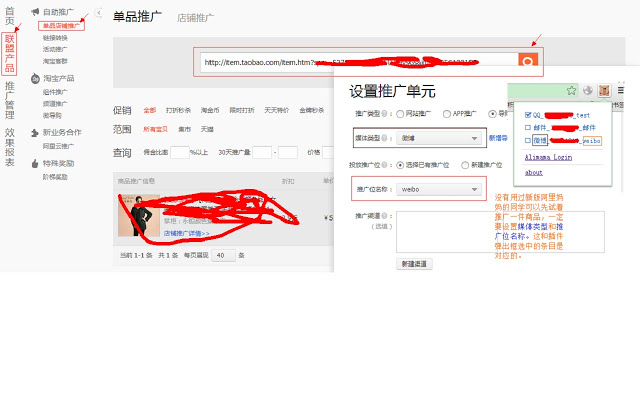The image size is (640, 400).
Task: Filter promotions by 金牌秒杀
Action: click(x=311, y=110)
